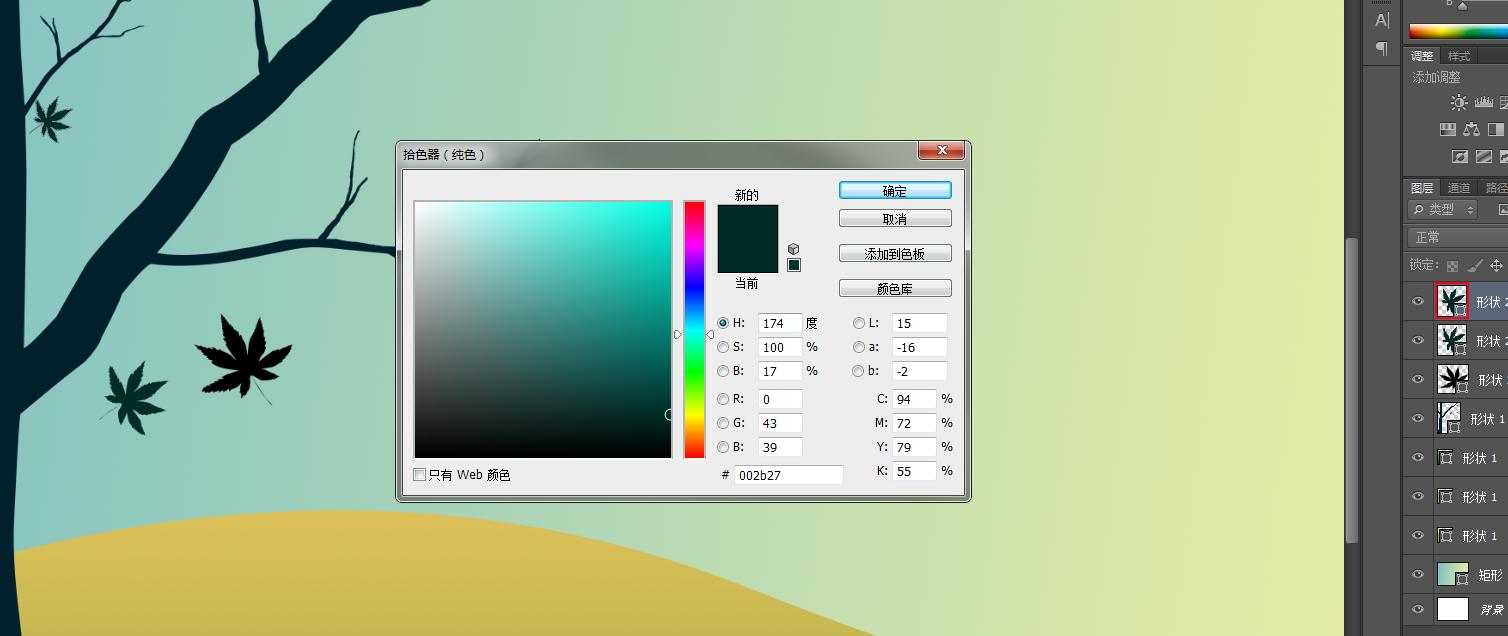This screenshot has height=636, width=1508.
Task: Open the Paragraph panel icon
Action: click(x=1381, y=48)
